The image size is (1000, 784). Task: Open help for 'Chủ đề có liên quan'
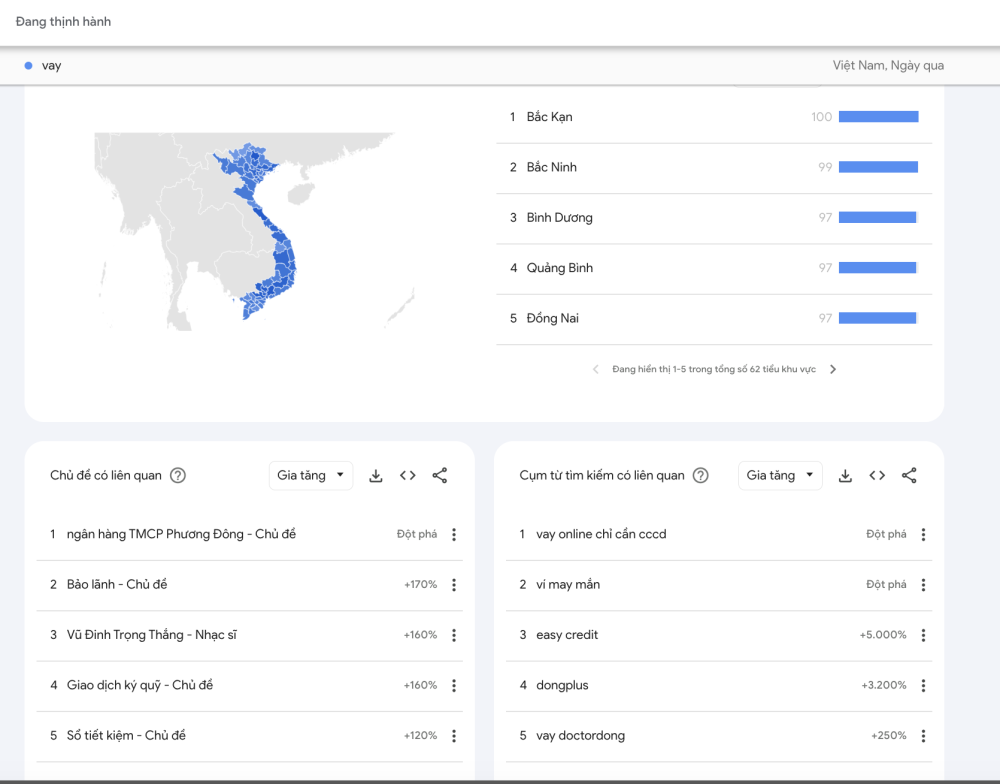(178, 476)
